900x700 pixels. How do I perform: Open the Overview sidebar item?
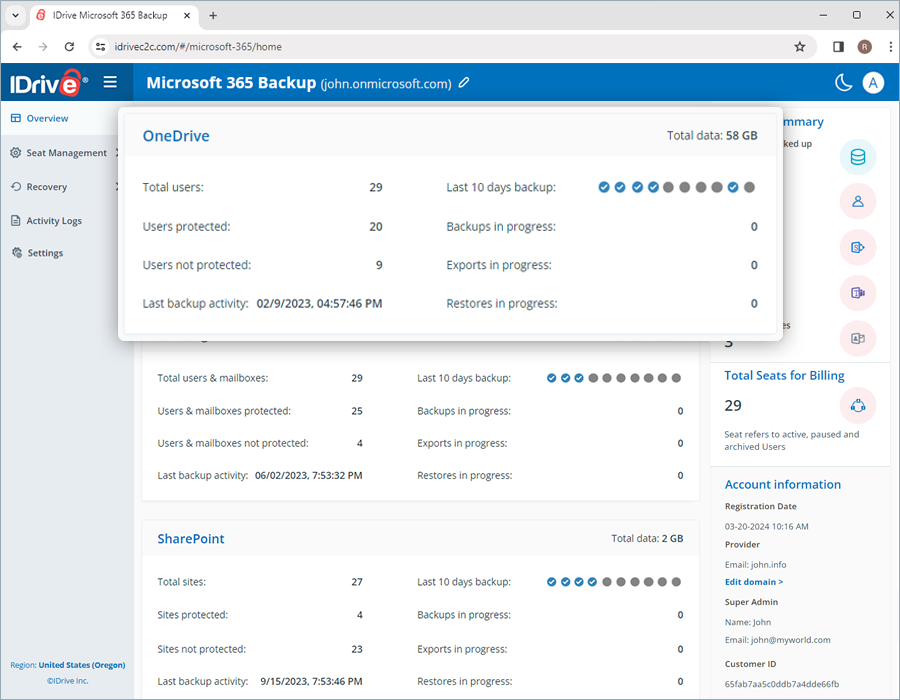(x=47, y=118)
